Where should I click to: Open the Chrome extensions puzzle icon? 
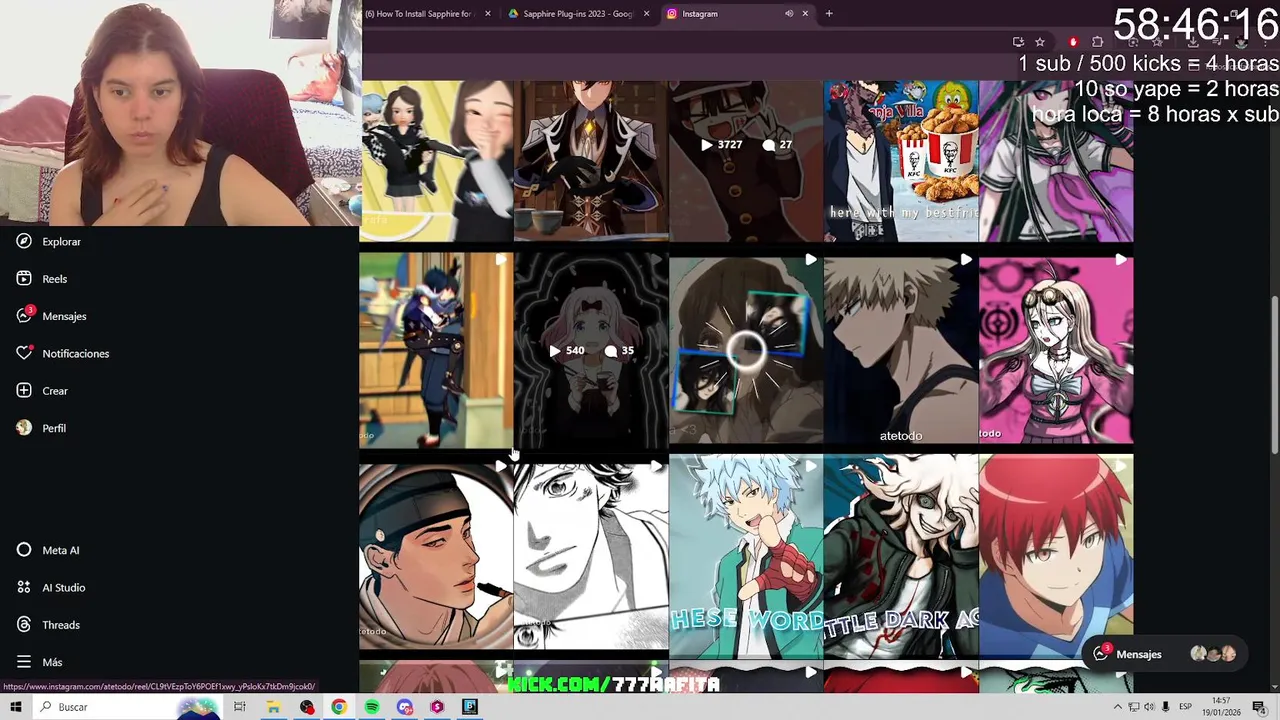point(1097,42)
